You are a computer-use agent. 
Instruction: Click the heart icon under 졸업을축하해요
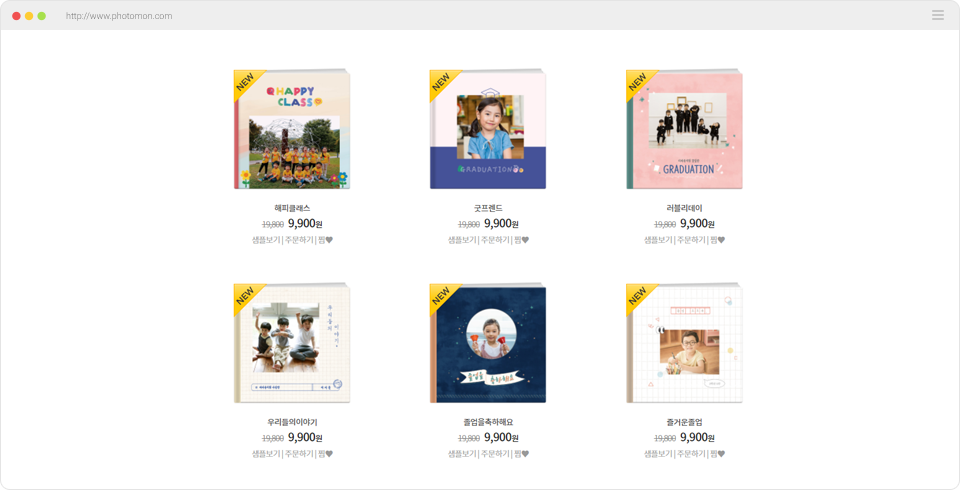tap(525, 454)
